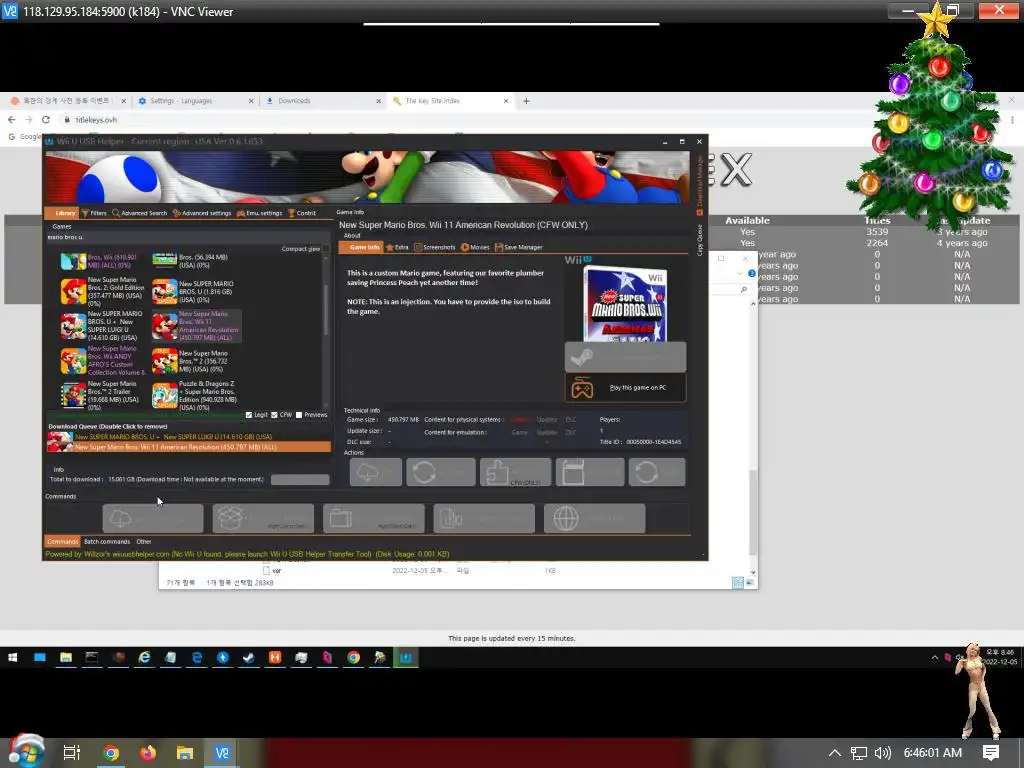Open Command Prompt on the remote taskbar
This screenshot has width=1024, height=768.
tap(92, 658)
